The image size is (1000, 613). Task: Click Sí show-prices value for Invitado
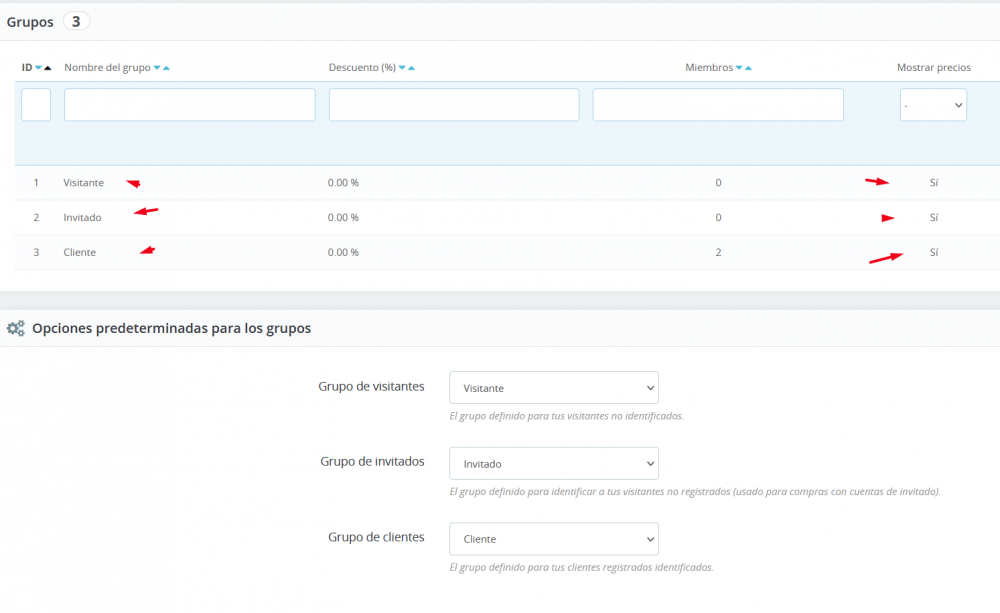tap(934, 218)
